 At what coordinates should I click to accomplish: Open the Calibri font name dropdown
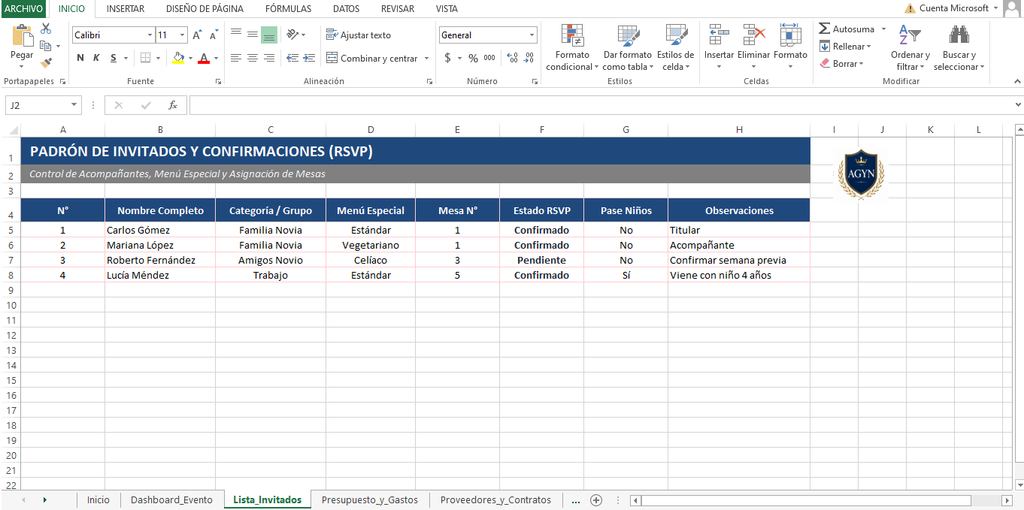(150, 35)
